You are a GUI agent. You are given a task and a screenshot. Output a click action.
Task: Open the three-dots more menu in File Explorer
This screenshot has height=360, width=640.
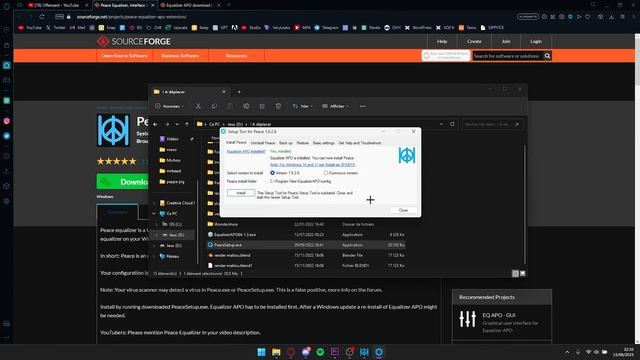362,106
